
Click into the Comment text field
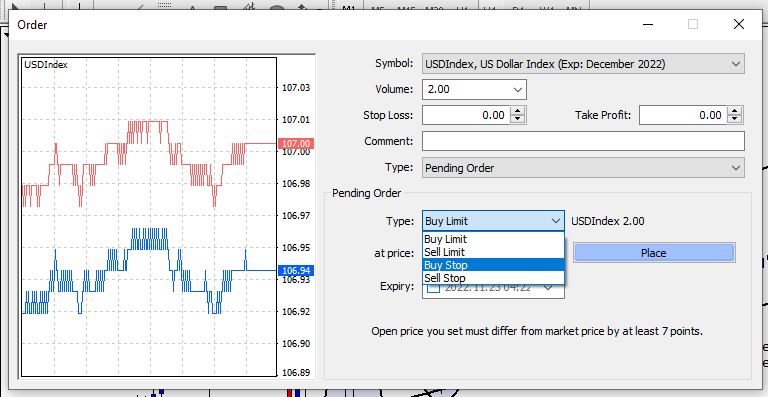click(583, 141)
